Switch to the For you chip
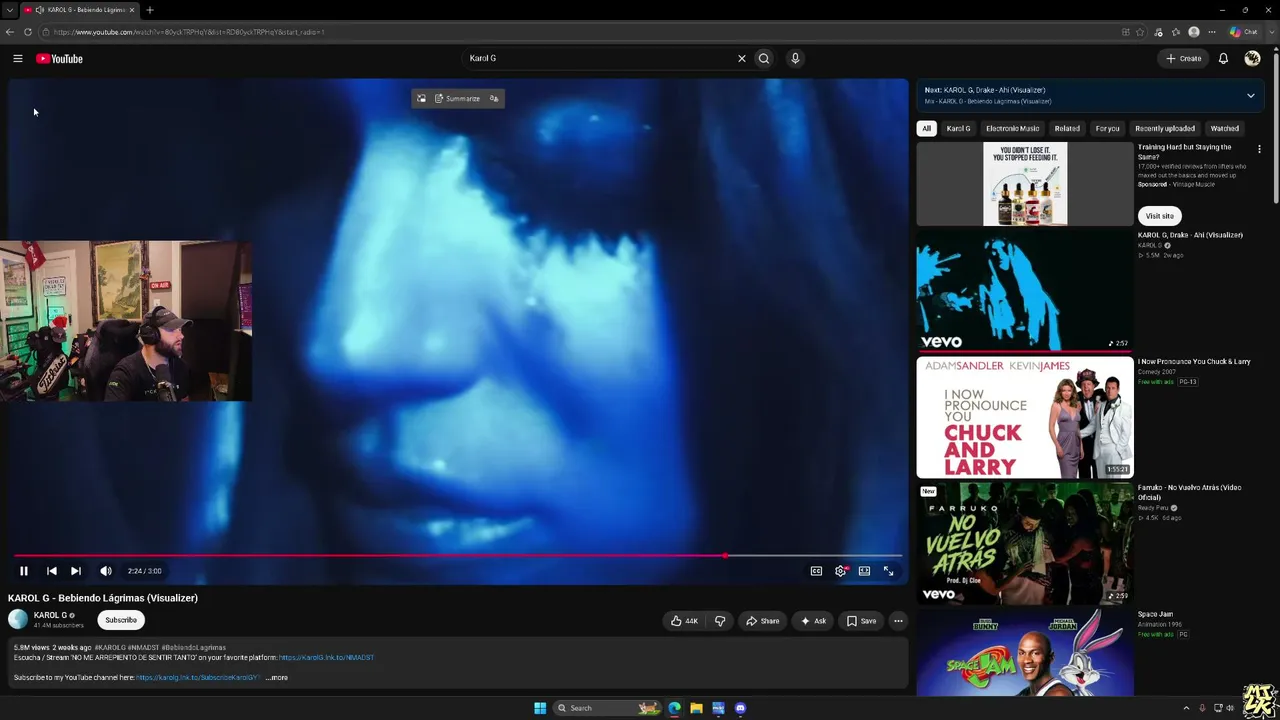 tap(1107, 128)
